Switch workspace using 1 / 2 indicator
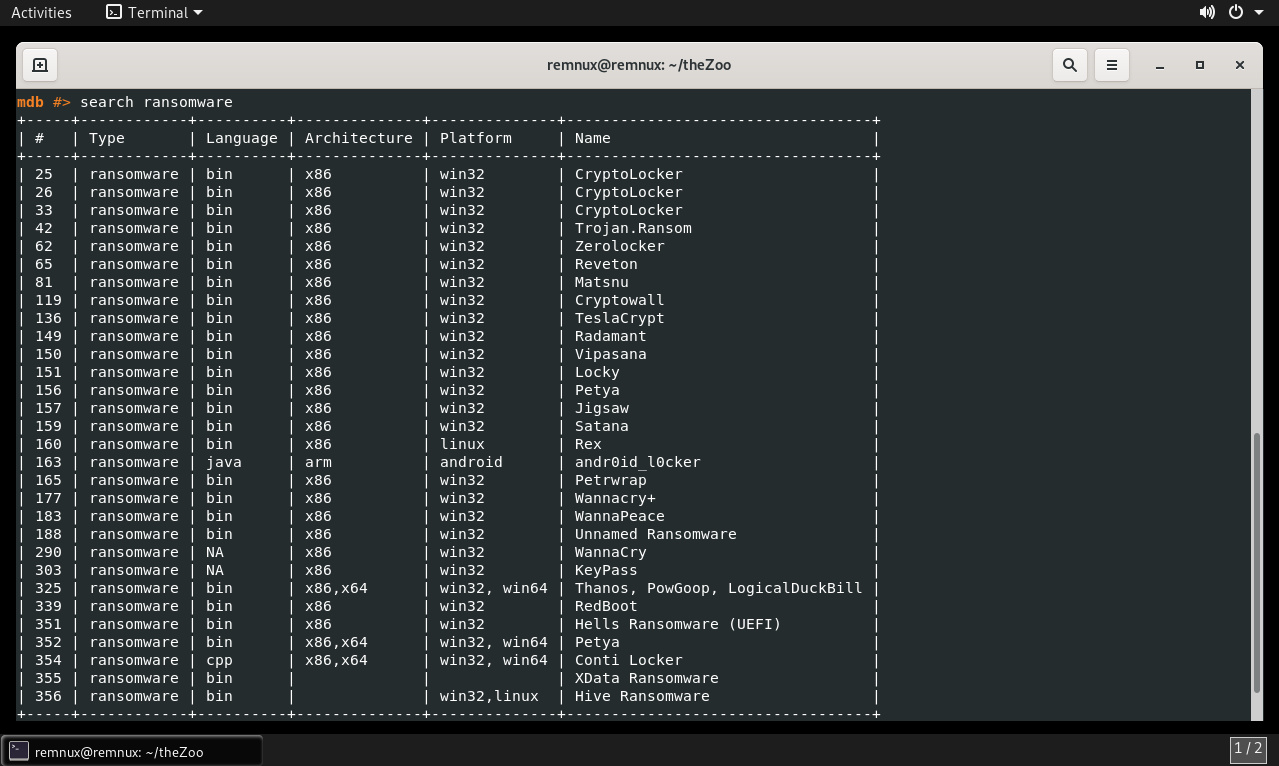Image resolution: width=1279 pixels, height=766 pixels. coord(1248,748)
